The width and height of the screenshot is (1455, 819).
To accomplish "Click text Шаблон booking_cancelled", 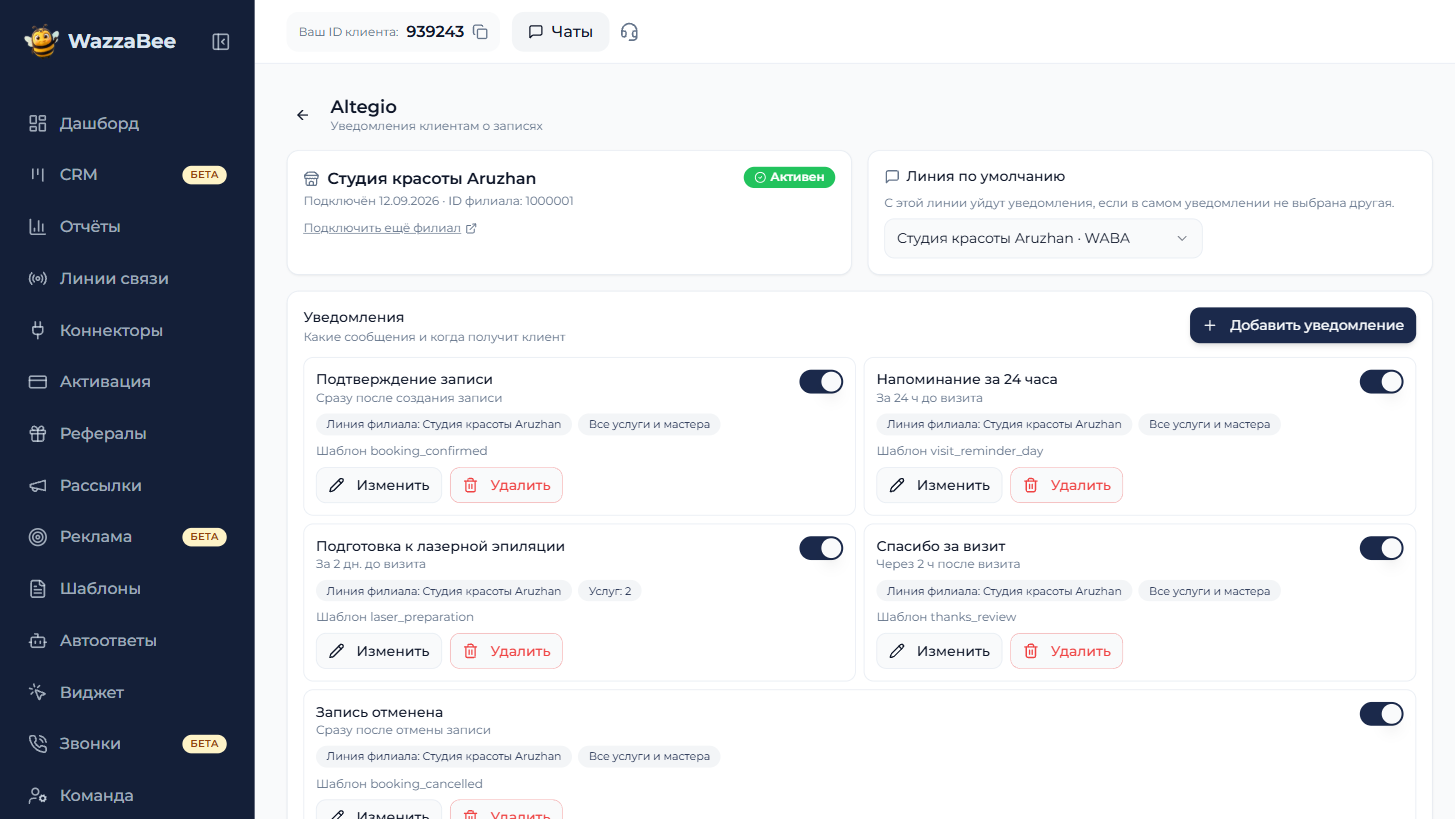I will click(399, 784).
